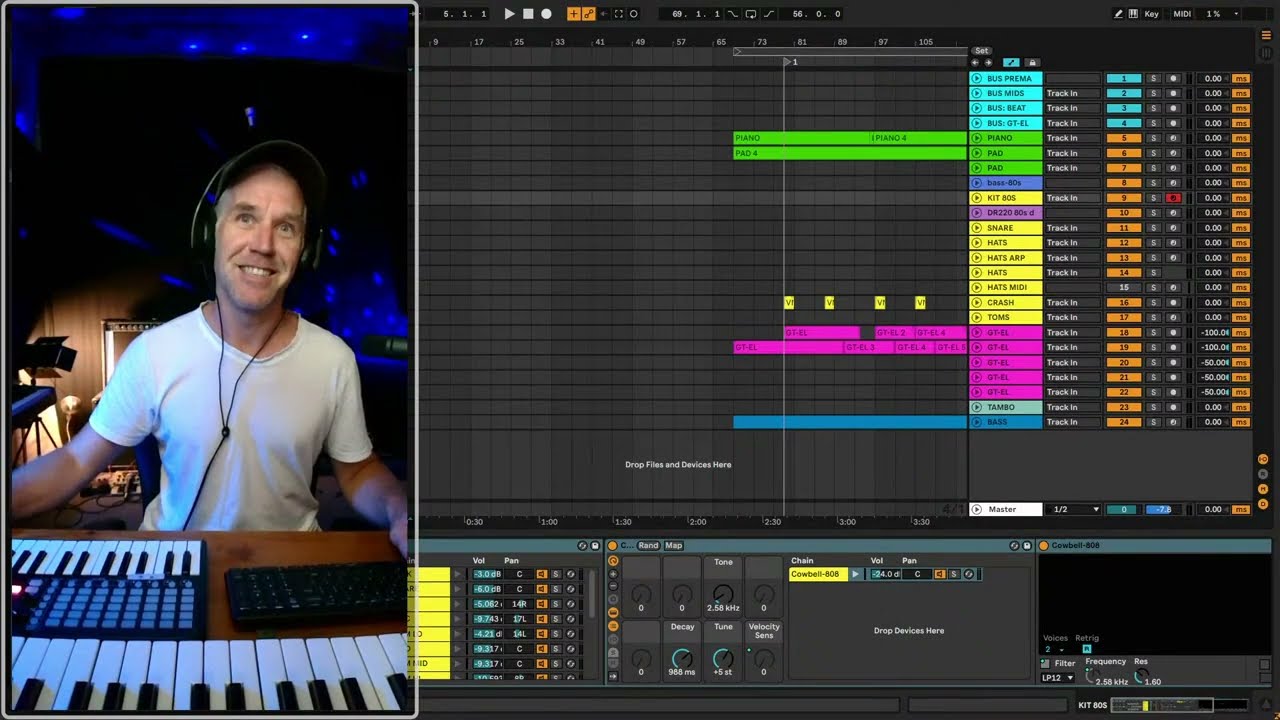Solo the BUS: BEAT track
Image resolution: width=1280 pixels, height=720 pixels.
(x=1153, y=108)
